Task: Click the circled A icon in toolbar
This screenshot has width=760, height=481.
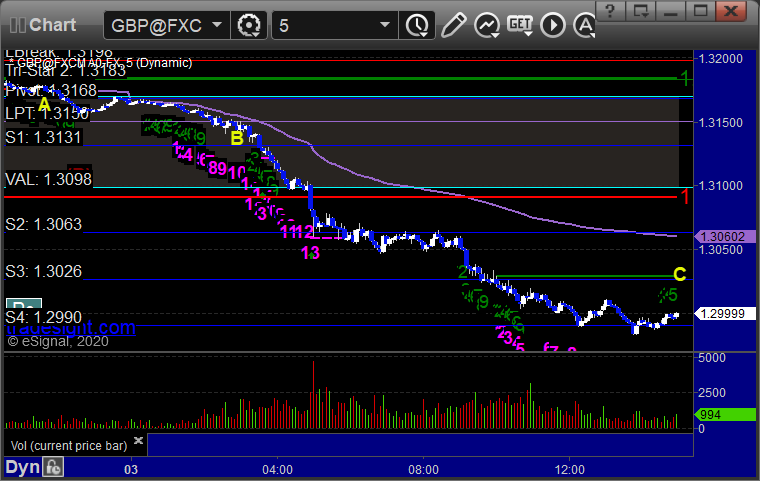Action: tap(553, 23)
